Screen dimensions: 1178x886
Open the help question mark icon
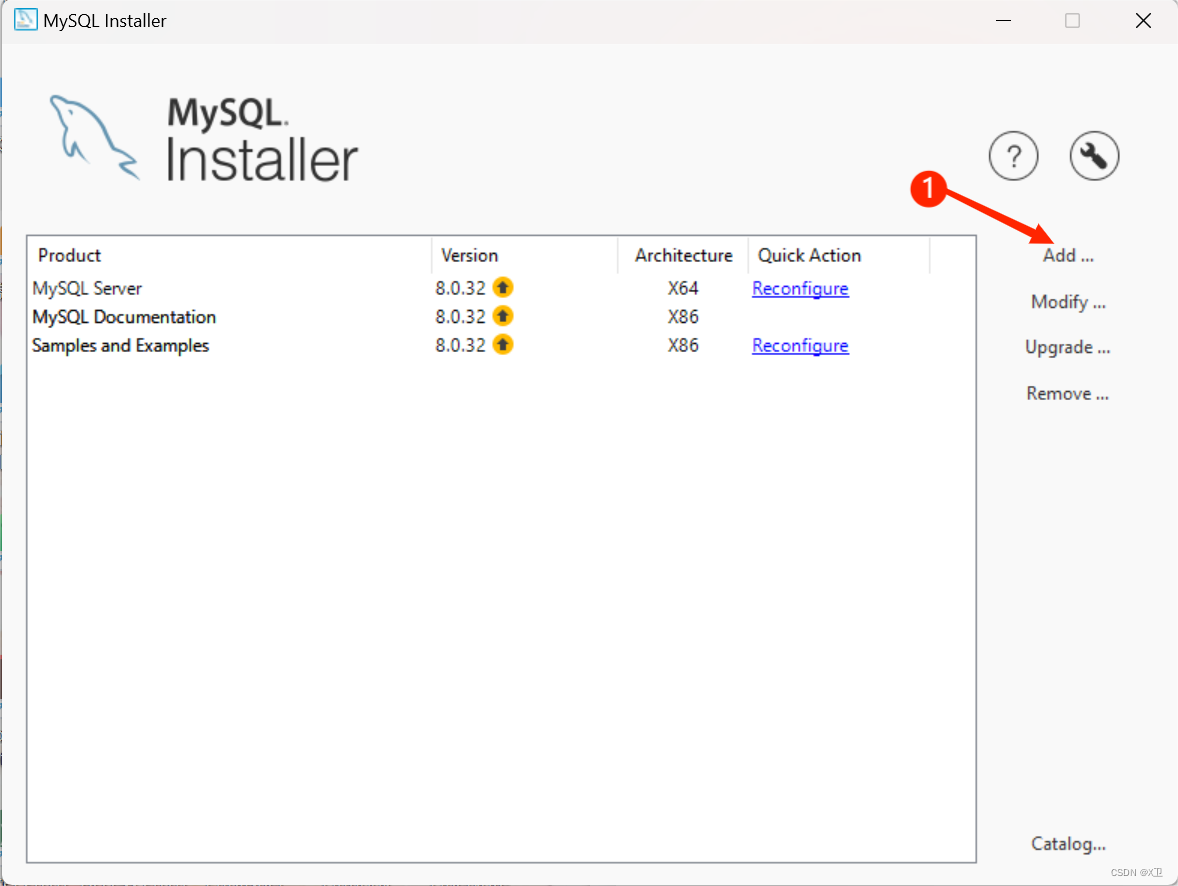coord(1013,156)
